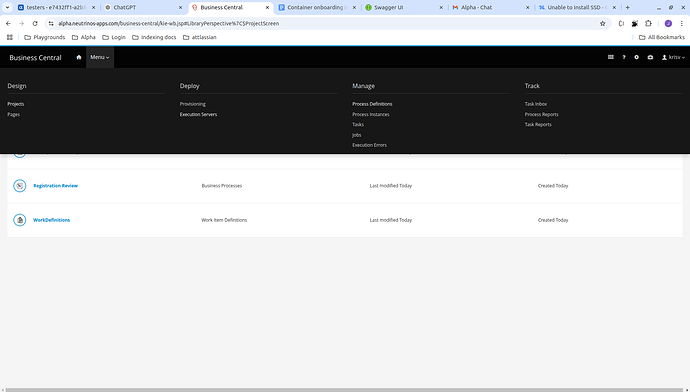
Task: Click the Registration Review process icon
Action: pos(19,186)
